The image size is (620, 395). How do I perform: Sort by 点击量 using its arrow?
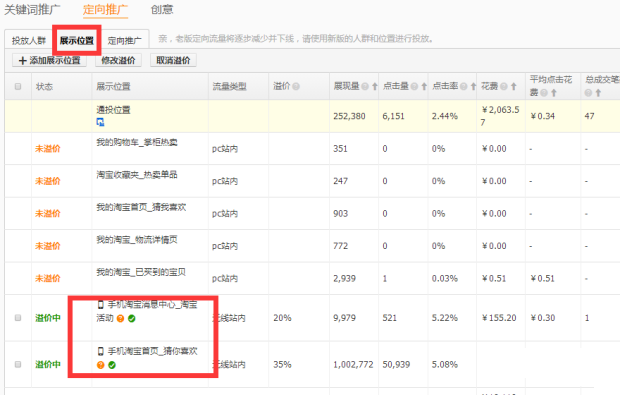coord(424,86)
